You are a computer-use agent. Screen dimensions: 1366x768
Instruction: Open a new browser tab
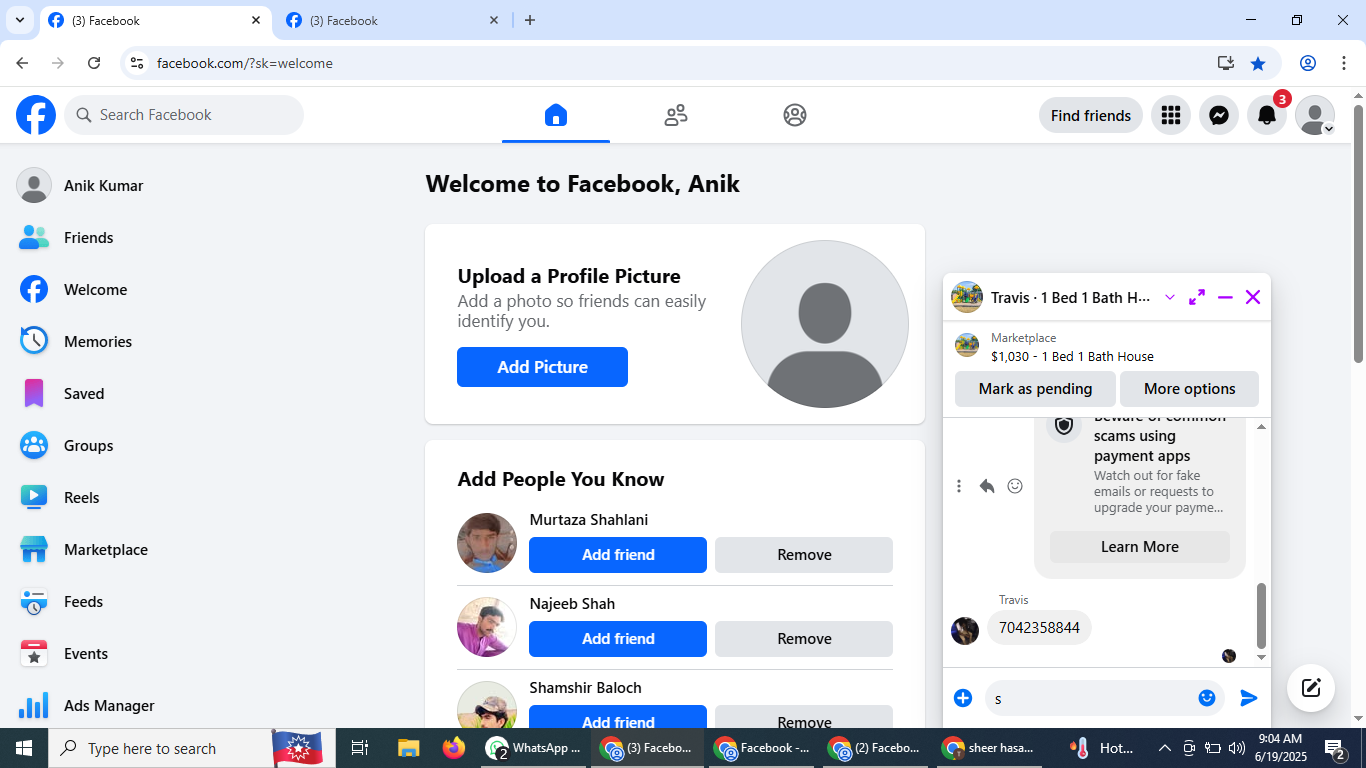click(x=530, y=20)
